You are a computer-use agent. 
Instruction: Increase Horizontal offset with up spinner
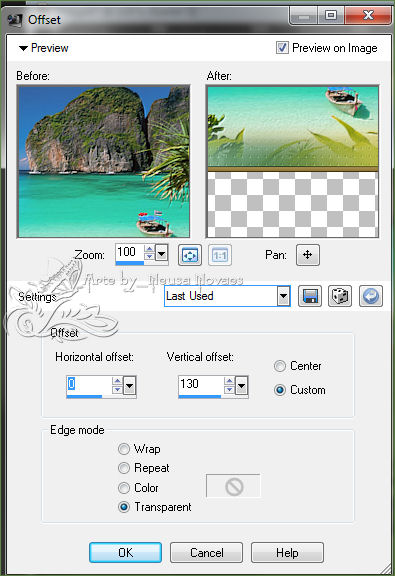[117, 381]
